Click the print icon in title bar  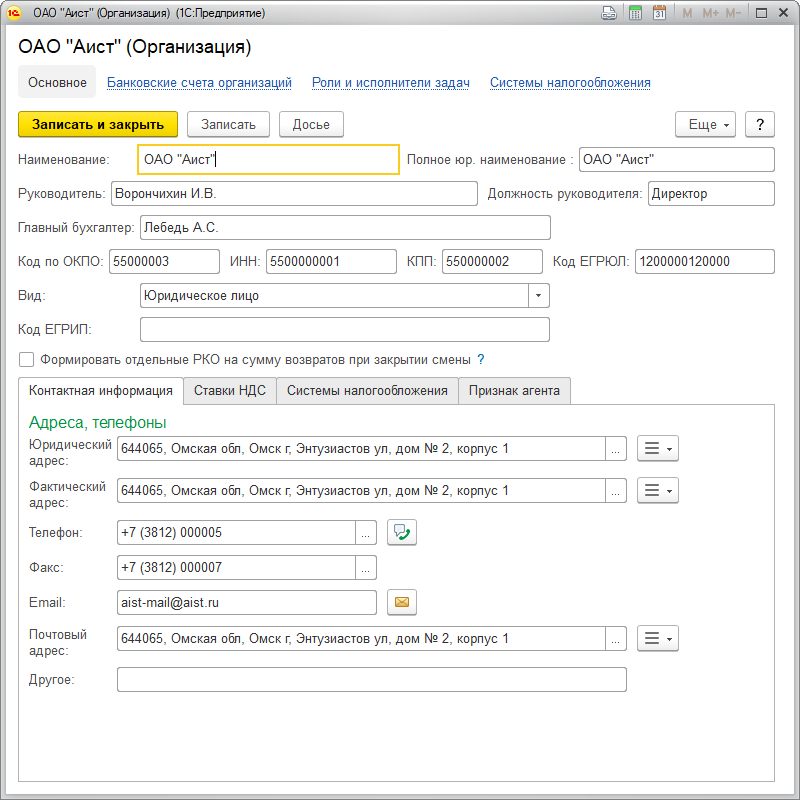[x=608, y=13]
